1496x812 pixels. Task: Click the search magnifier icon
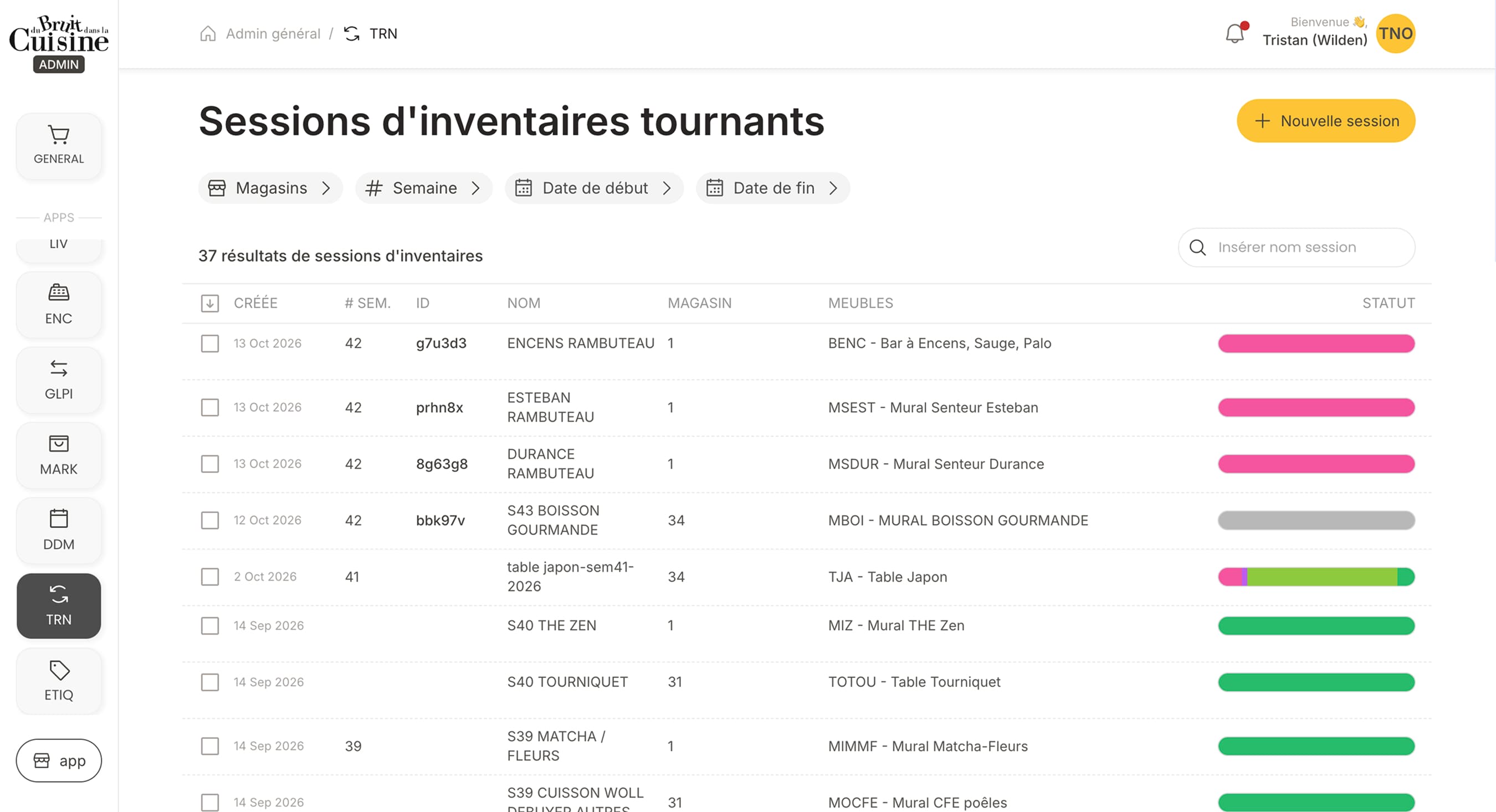pos(1197,247)
